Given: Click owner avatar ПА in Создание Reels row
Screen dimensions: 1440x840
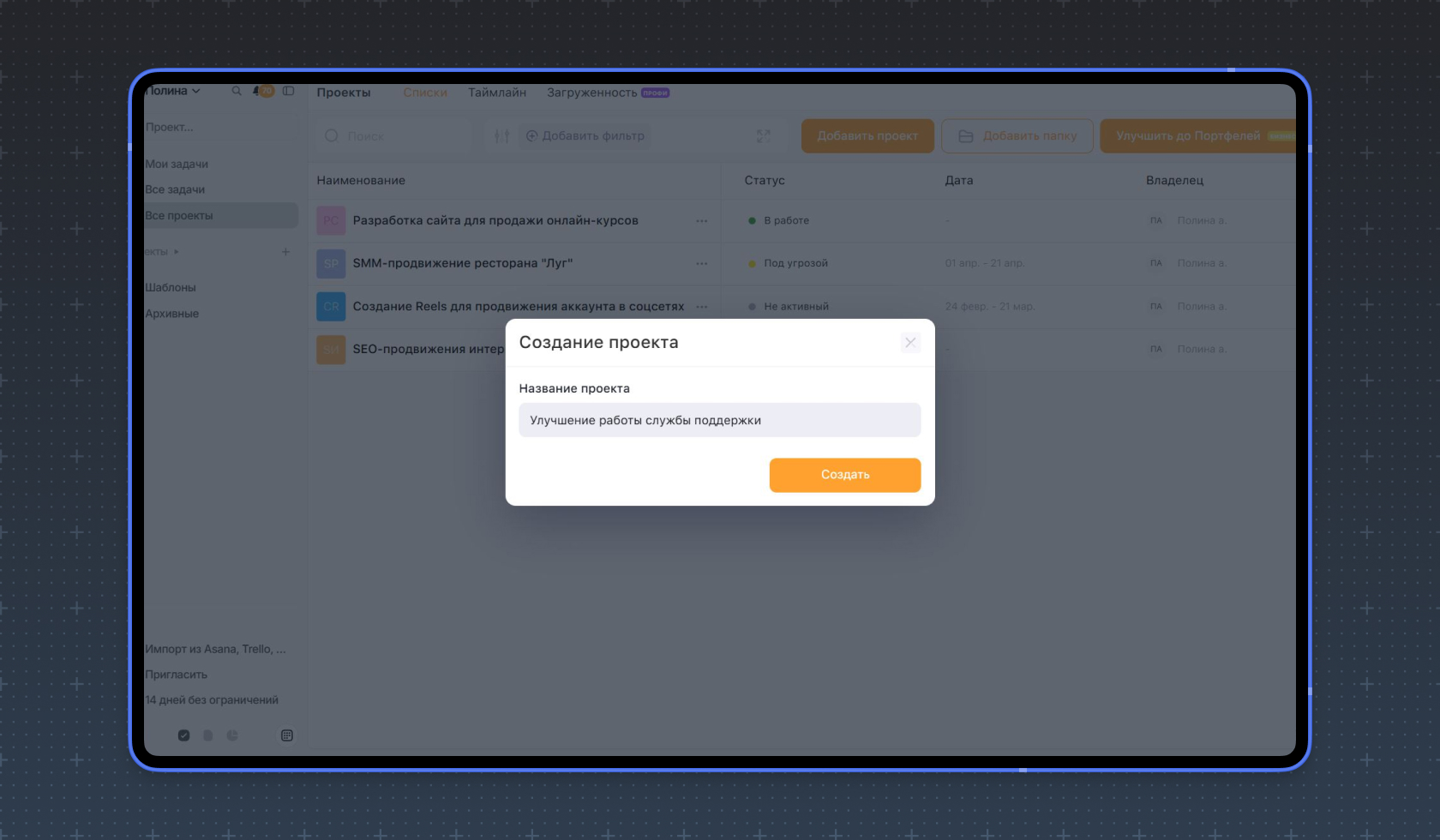Looking at the screenshot, I should click(1156, 306).
